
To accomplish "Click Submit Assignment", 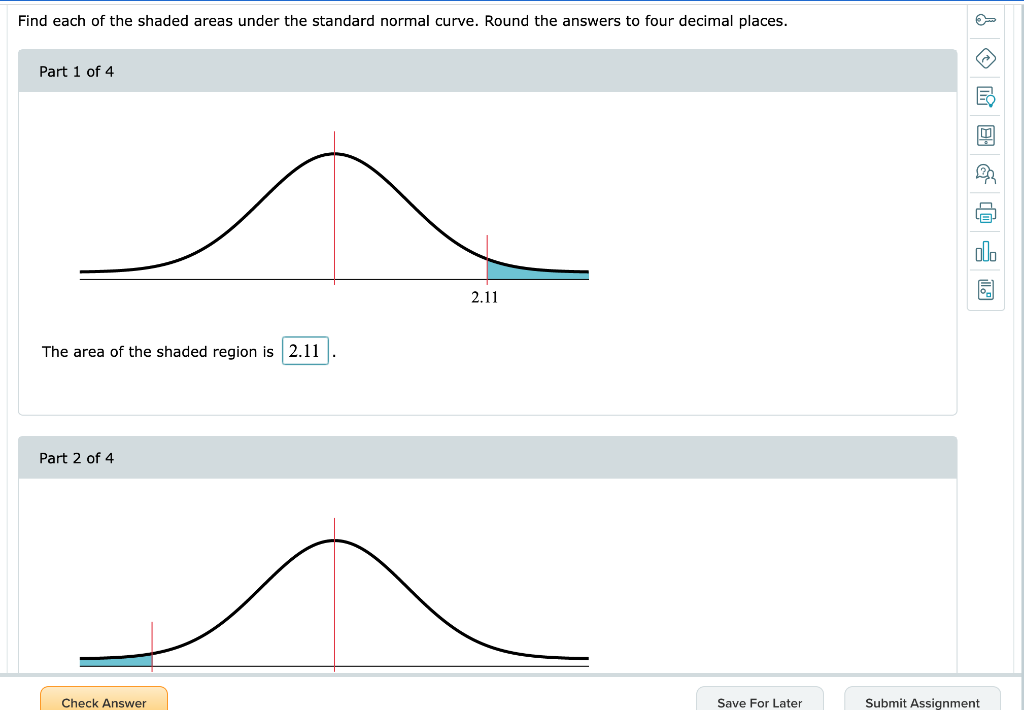I will 921,703.
